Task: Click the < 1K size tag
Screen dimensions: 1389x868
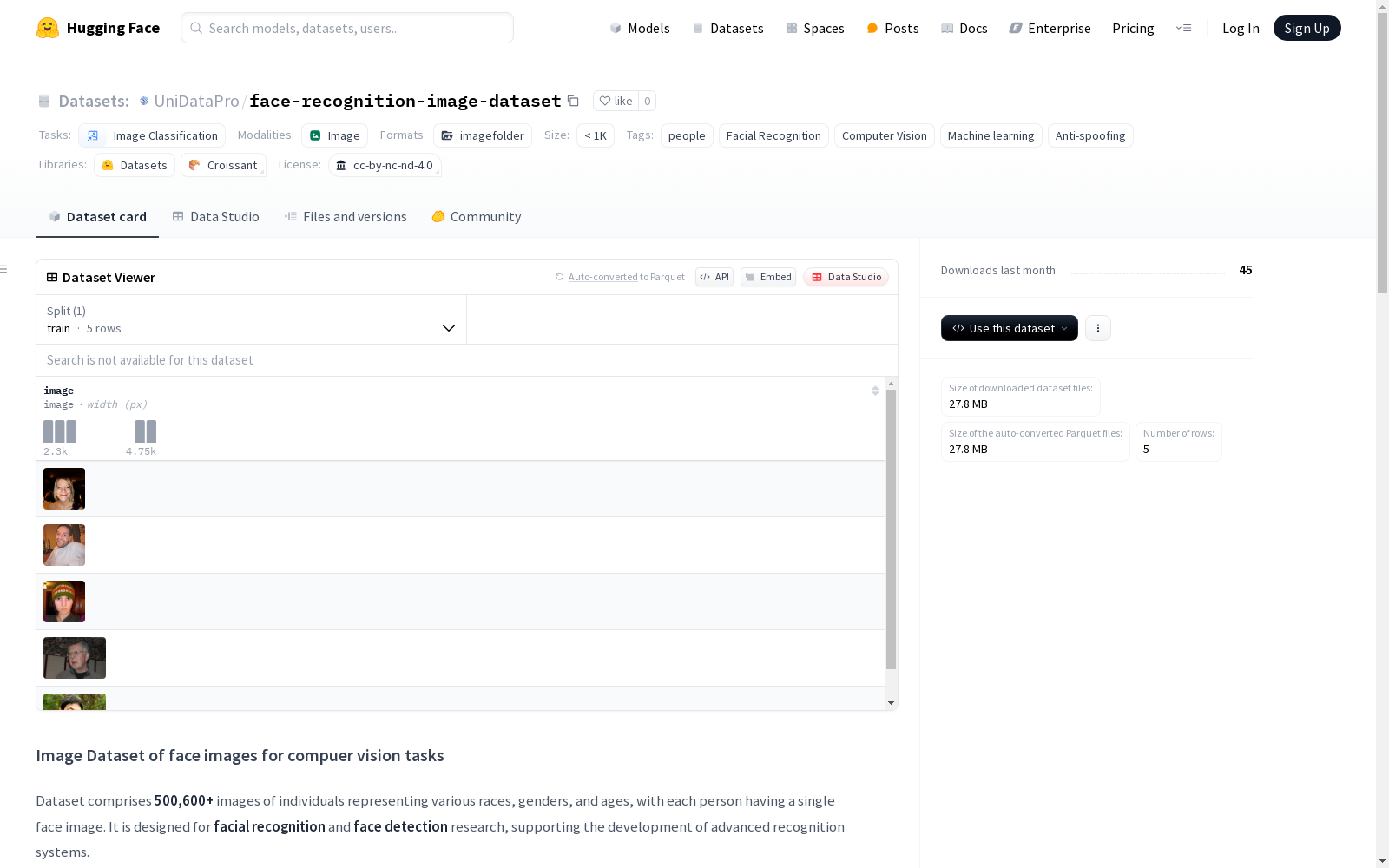Action: click(596, 135)
